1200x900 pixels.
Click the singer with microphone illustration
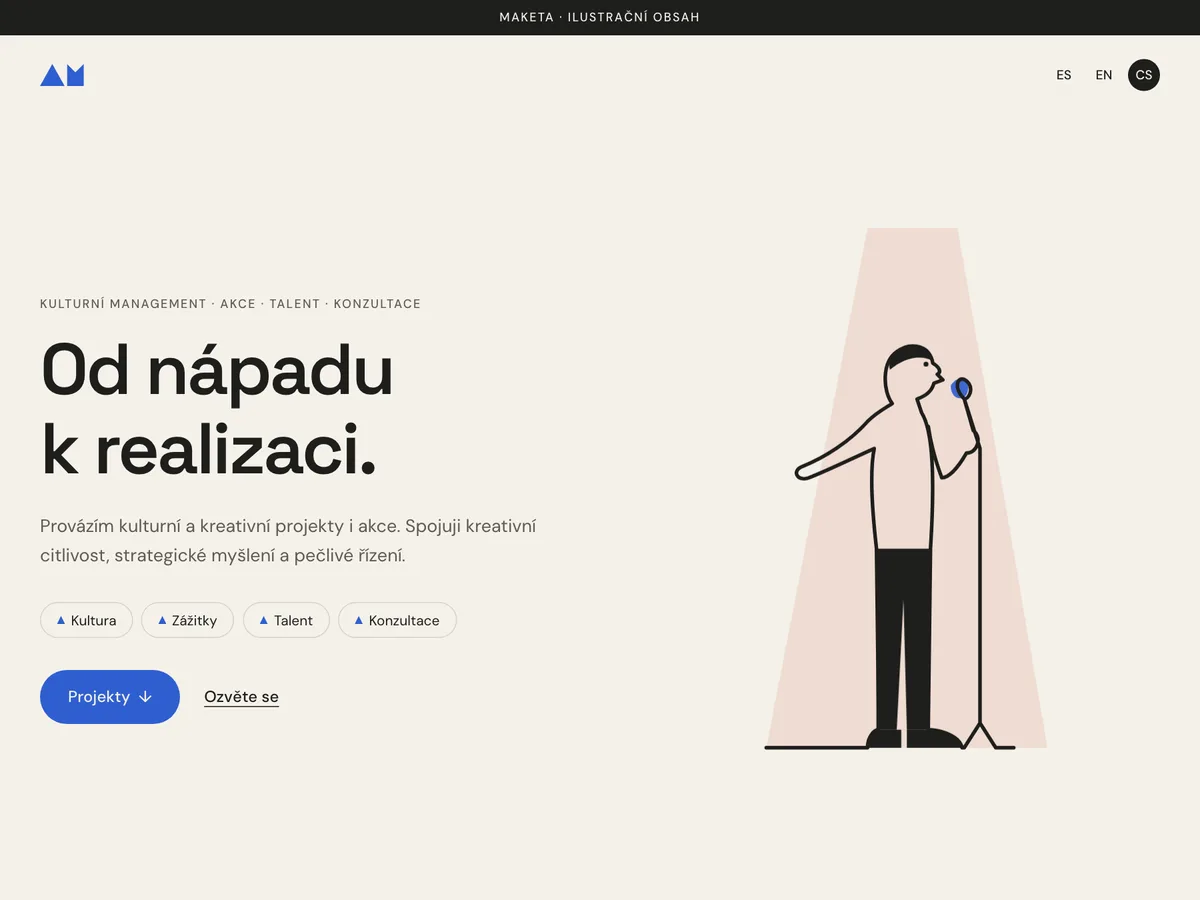(906, 488)
